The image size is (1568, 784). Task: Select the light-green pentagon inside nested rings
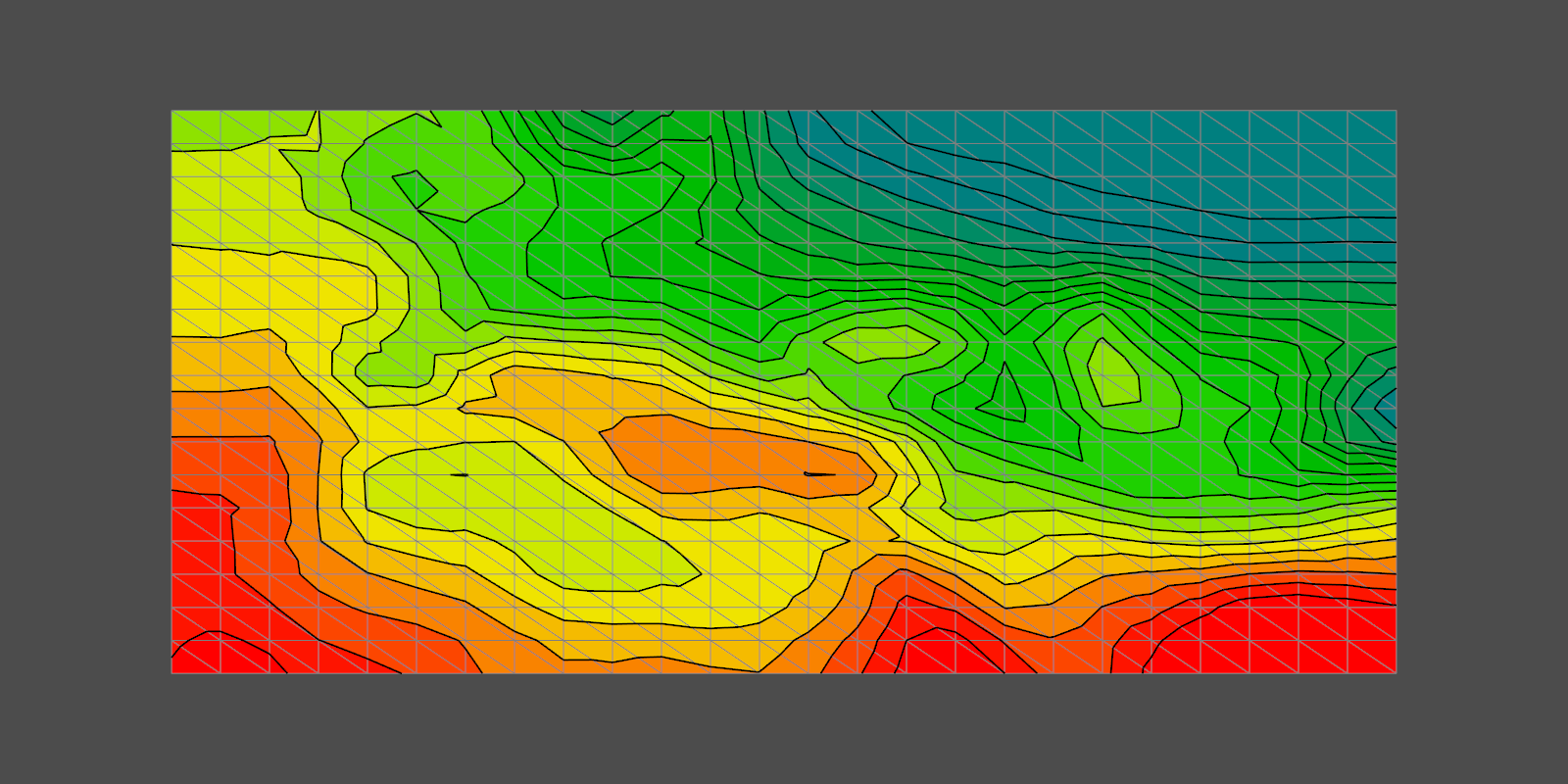tap(1113, 375)
